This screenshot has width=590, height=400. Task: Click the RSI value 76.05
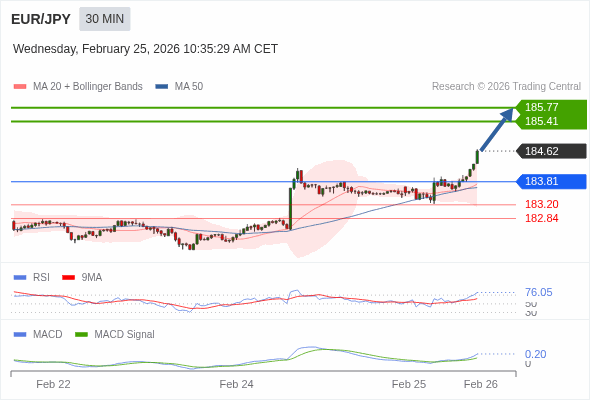(538, 292)
